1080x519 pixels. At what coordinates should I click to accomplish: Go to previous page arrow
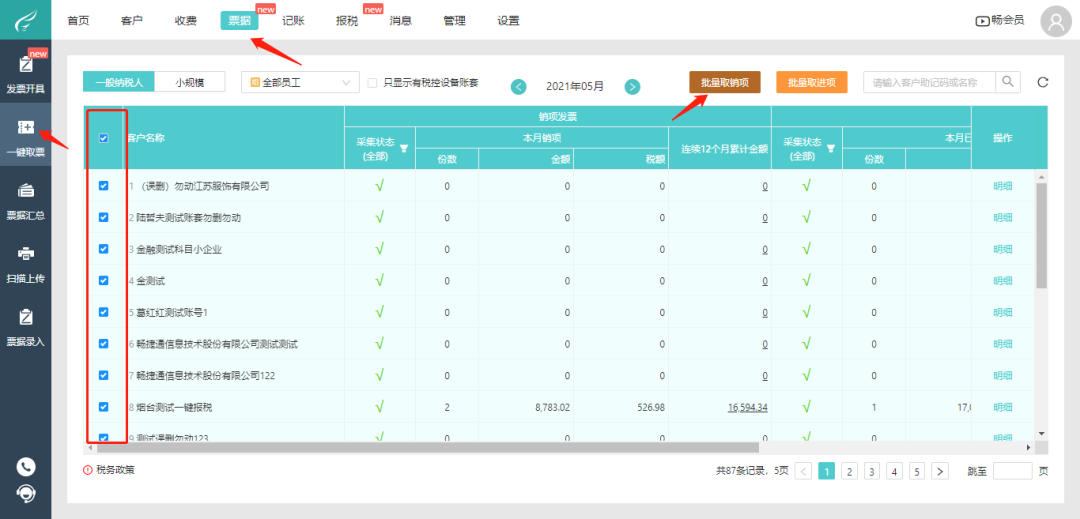tap(803, 472)
